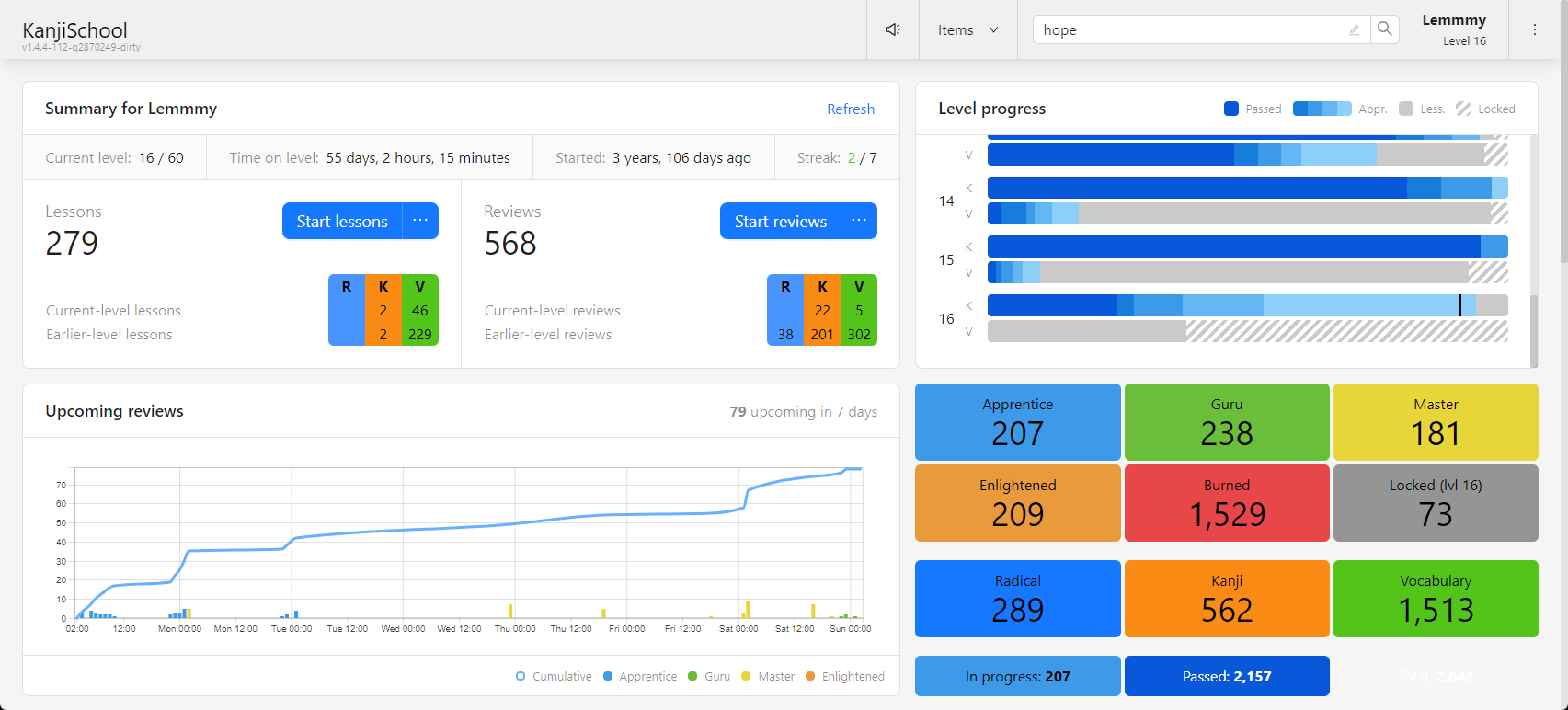Click the Passed: 2,157 tile
This screenshot has height=710, width=1568.
(1227, 676)
